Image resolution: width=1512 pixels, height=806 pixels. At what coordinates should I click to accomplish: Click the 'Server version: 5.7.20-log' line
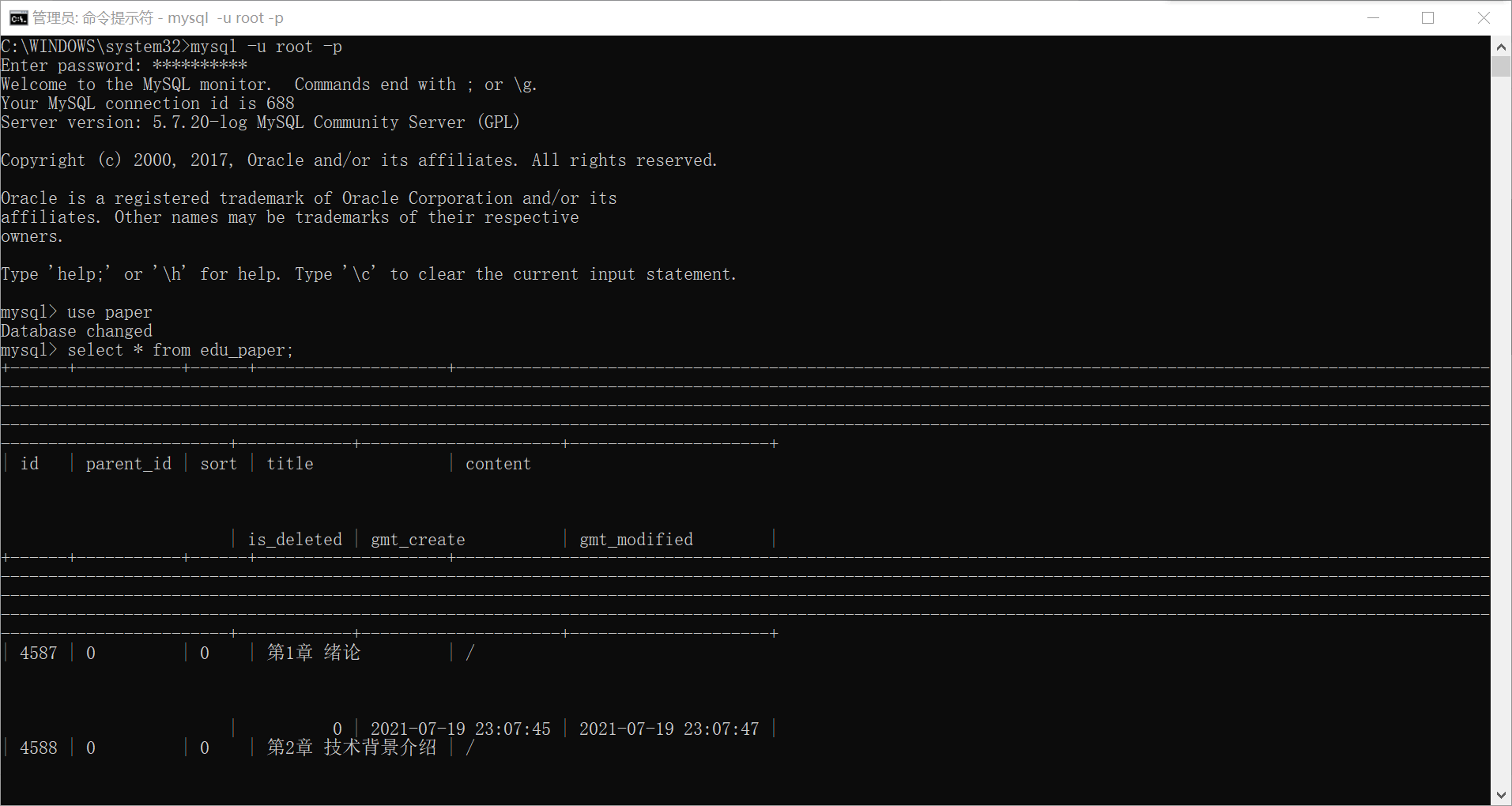pyautogui.click(x=261, y=122)
